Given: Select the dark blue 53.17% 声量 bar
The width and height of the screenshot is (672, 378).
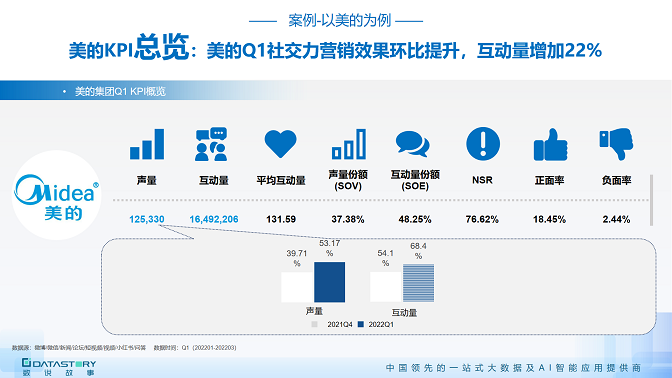Looking at the screenshot, I should tap(330, 282).
